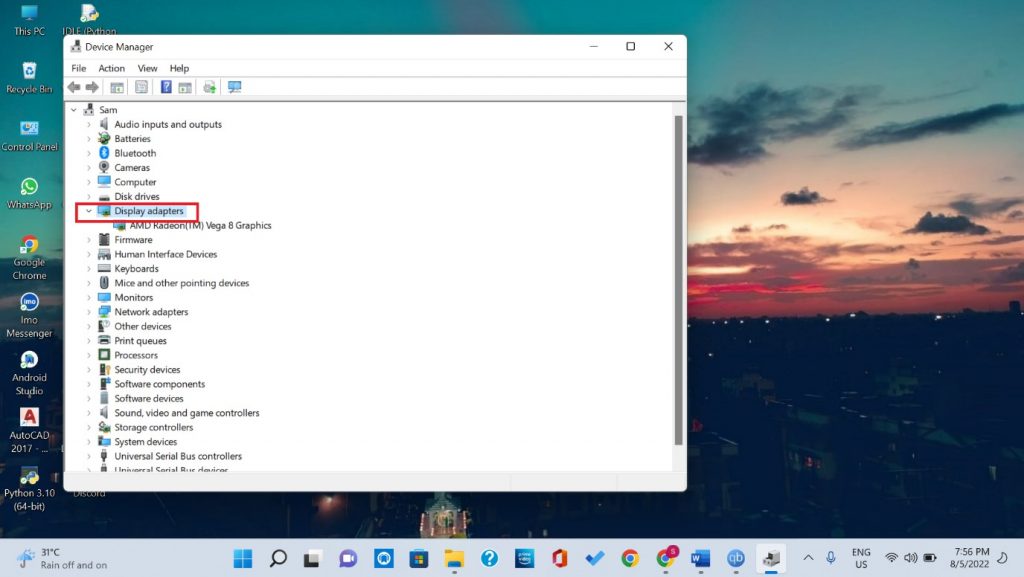The height and width of the screenshot is (577, 1024).
Task: Open the Help icon on the toolbar
Action: pos(165,87)
